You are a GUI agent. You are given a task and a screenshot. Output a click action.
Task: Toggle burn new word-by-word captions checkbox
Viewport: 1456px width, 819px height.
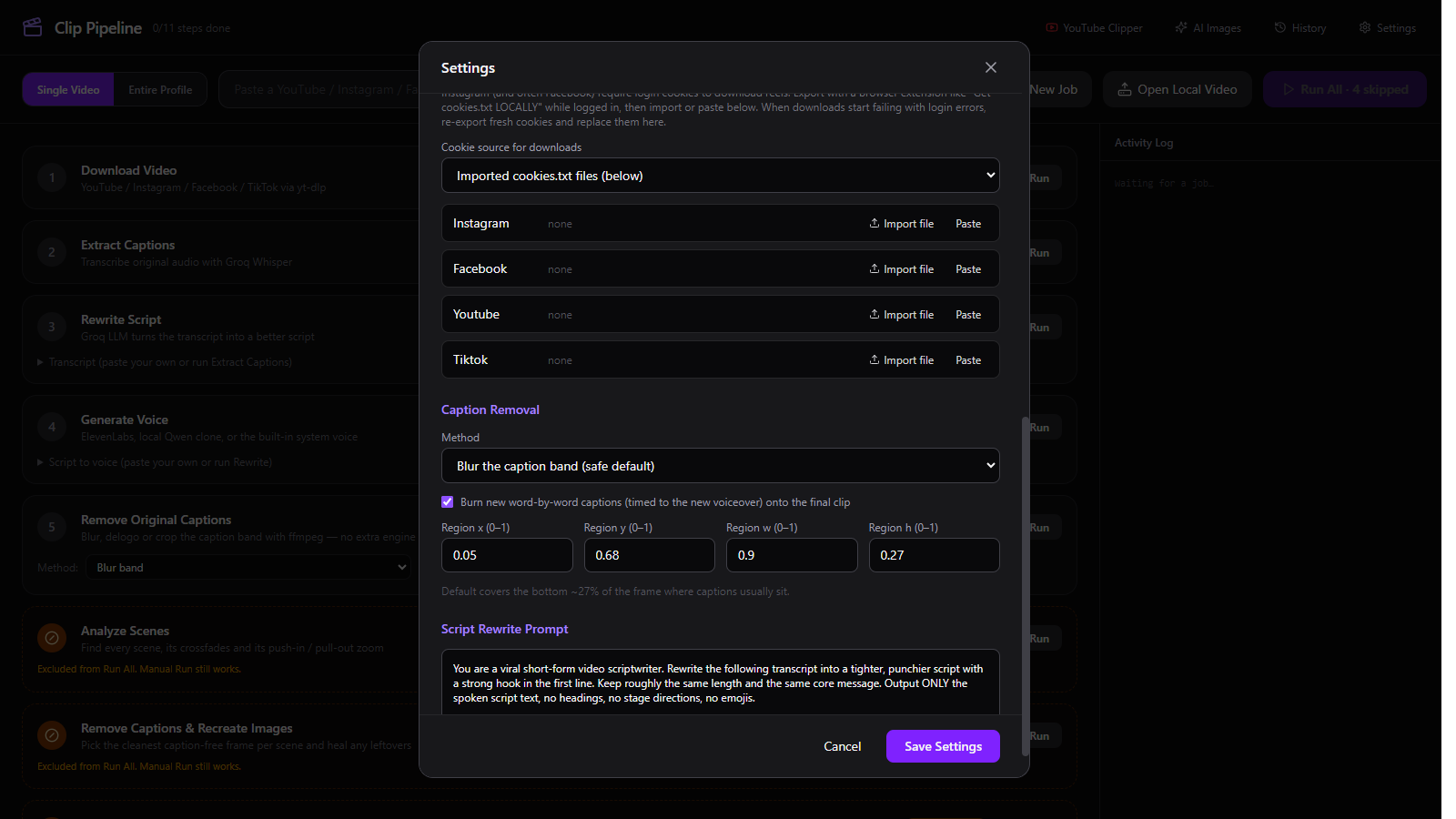coord(447,501)
